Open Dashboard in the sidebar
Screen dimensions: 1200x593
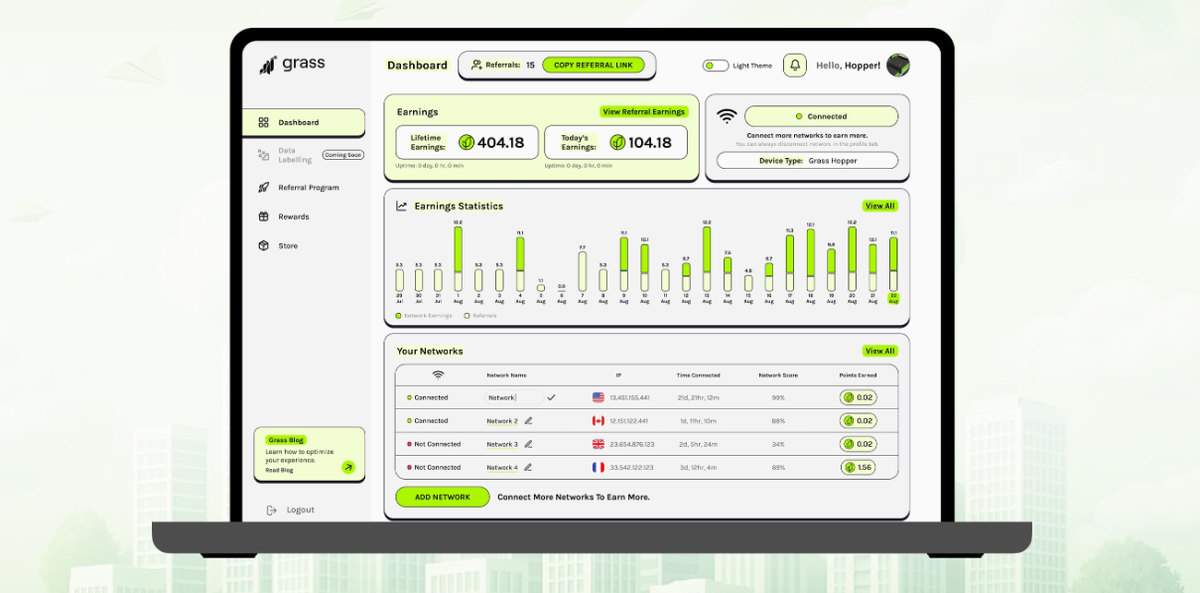303,122
